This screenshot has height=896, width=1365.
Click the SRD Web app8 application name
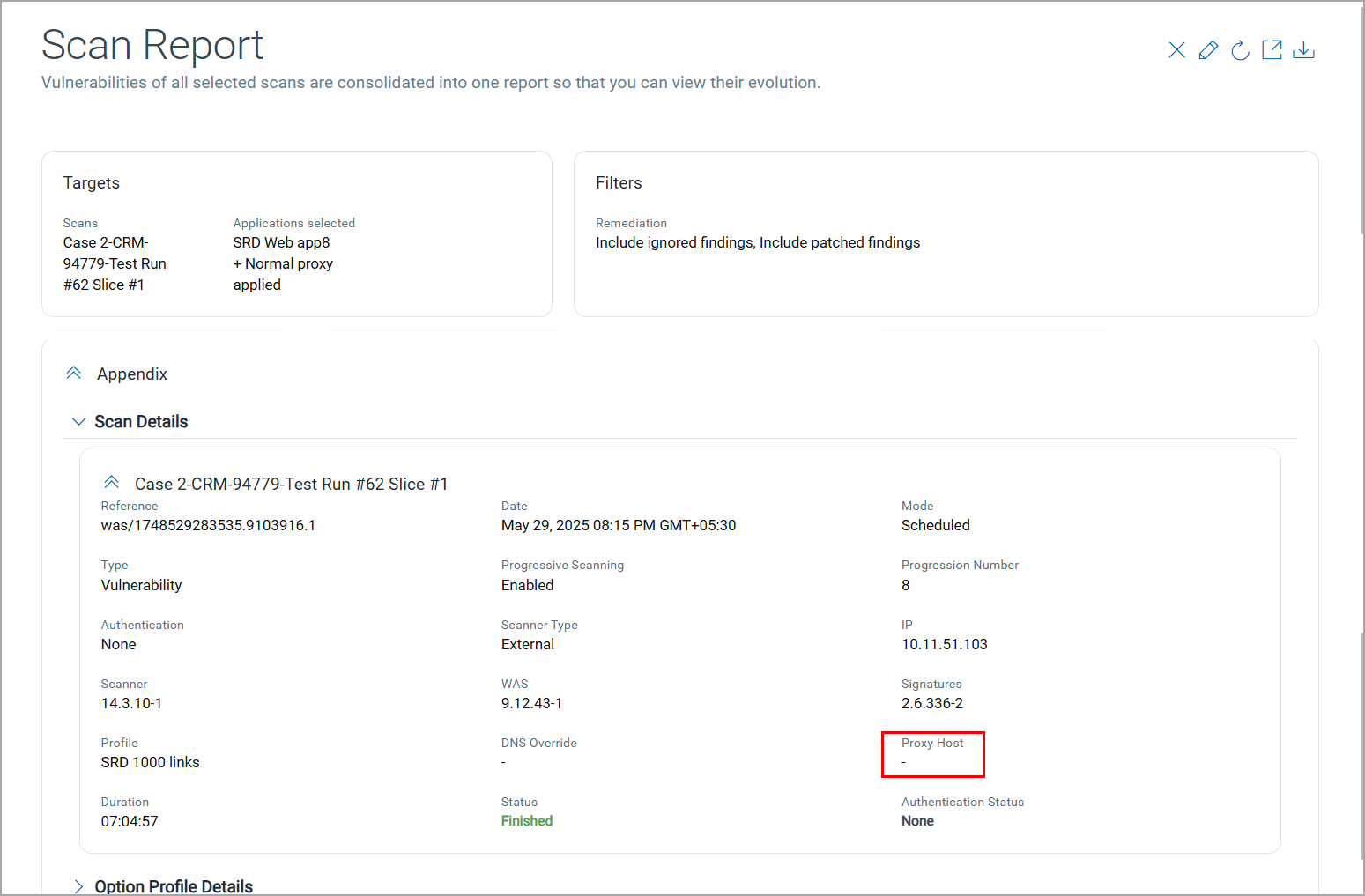281,242
